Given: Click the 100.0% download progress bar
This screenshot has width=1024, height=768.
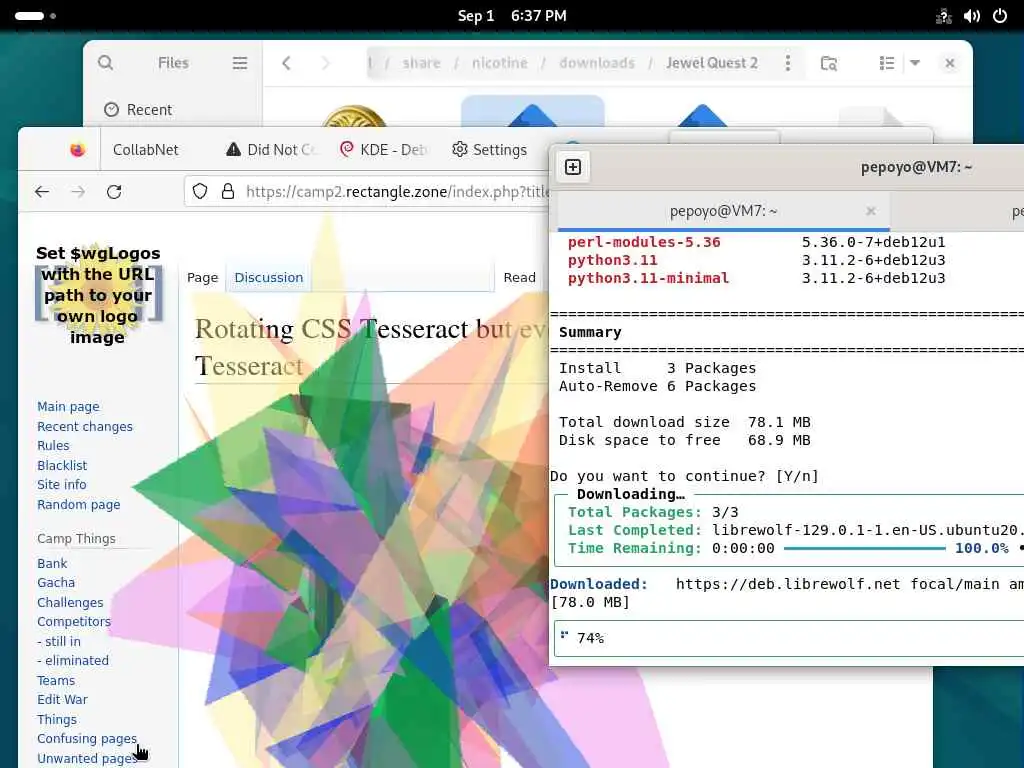Looking at the screenshot, I should pyautogui.click(x=865, y=549).
